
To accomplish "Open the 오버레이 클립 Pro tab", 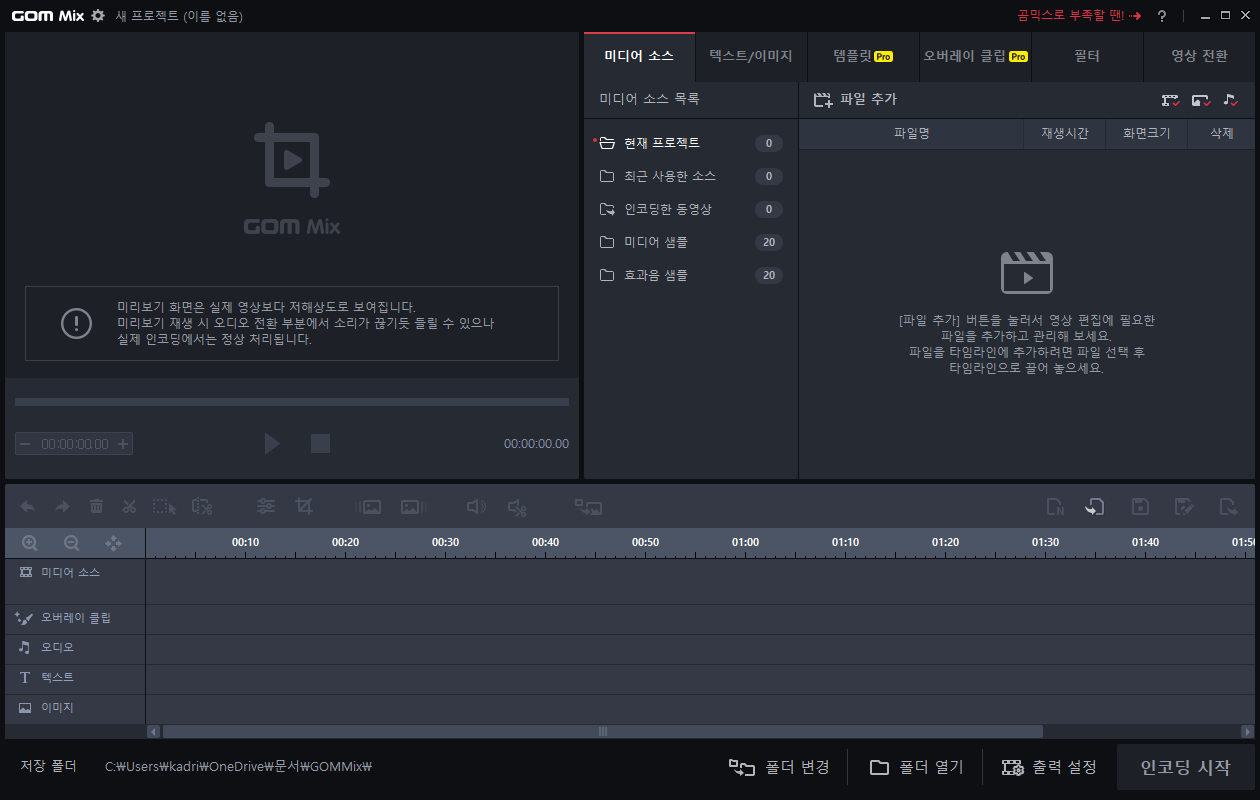I will point(975,57).
